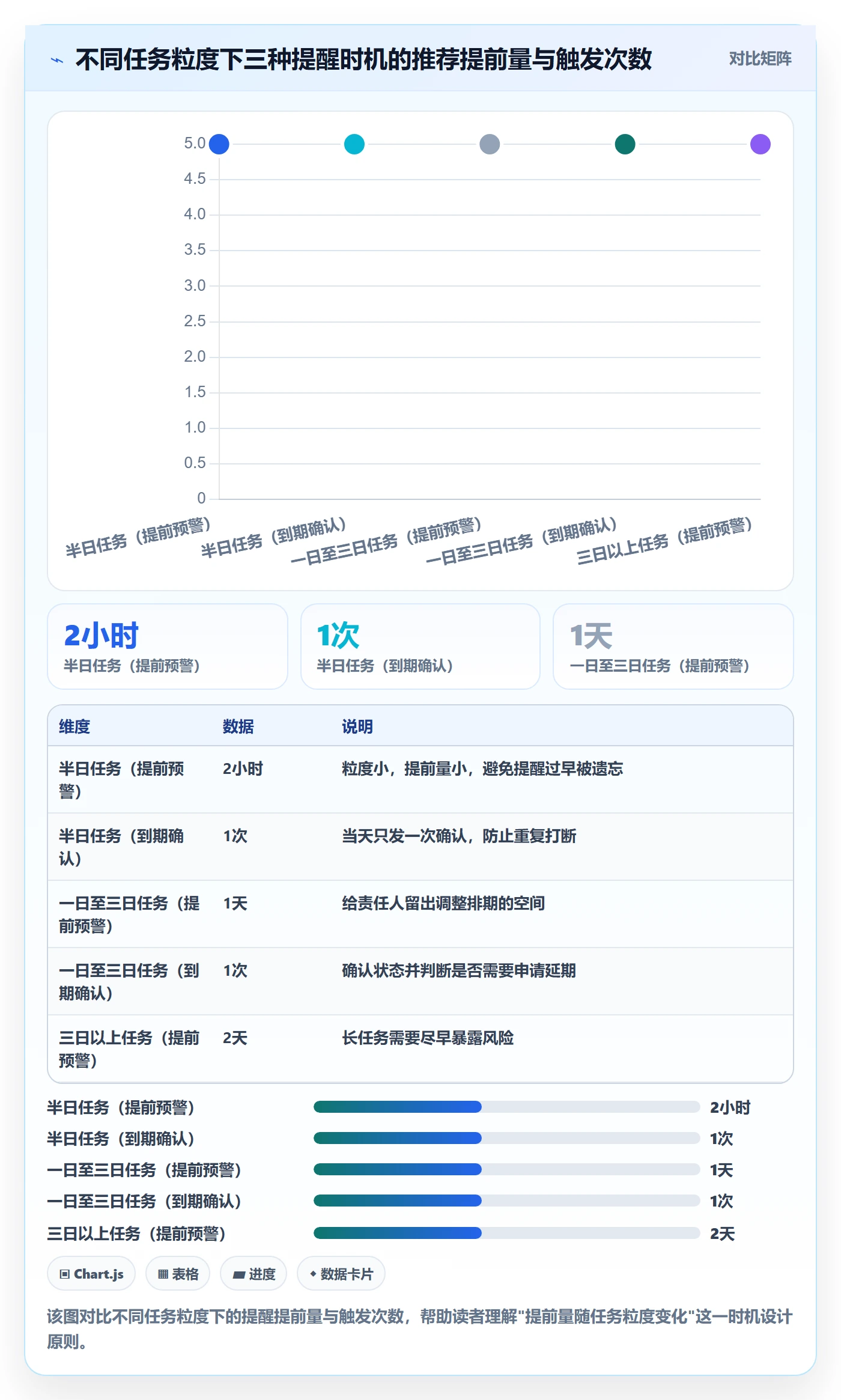Select the 1天 data card
The height and width of the screenshot is (1400, 841).
673,647
